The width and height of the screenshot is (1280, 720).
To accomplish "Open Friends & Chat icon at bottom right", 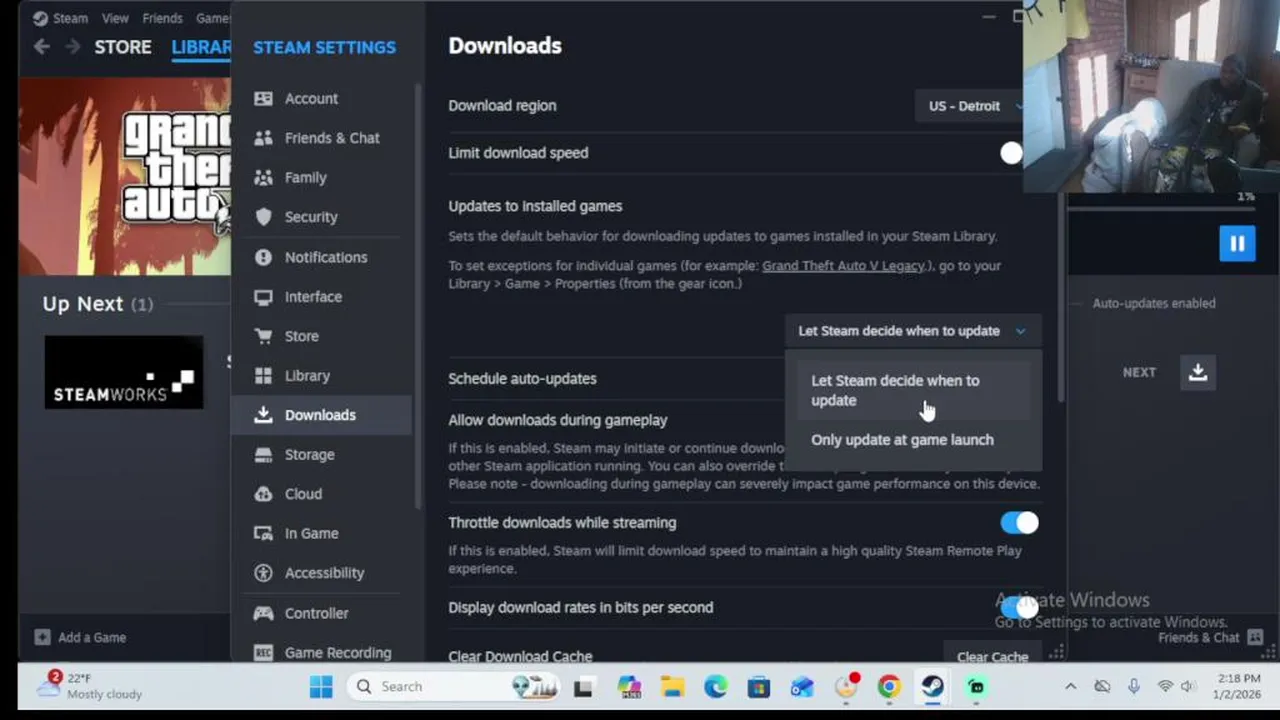I will [x=1255, y=638].
